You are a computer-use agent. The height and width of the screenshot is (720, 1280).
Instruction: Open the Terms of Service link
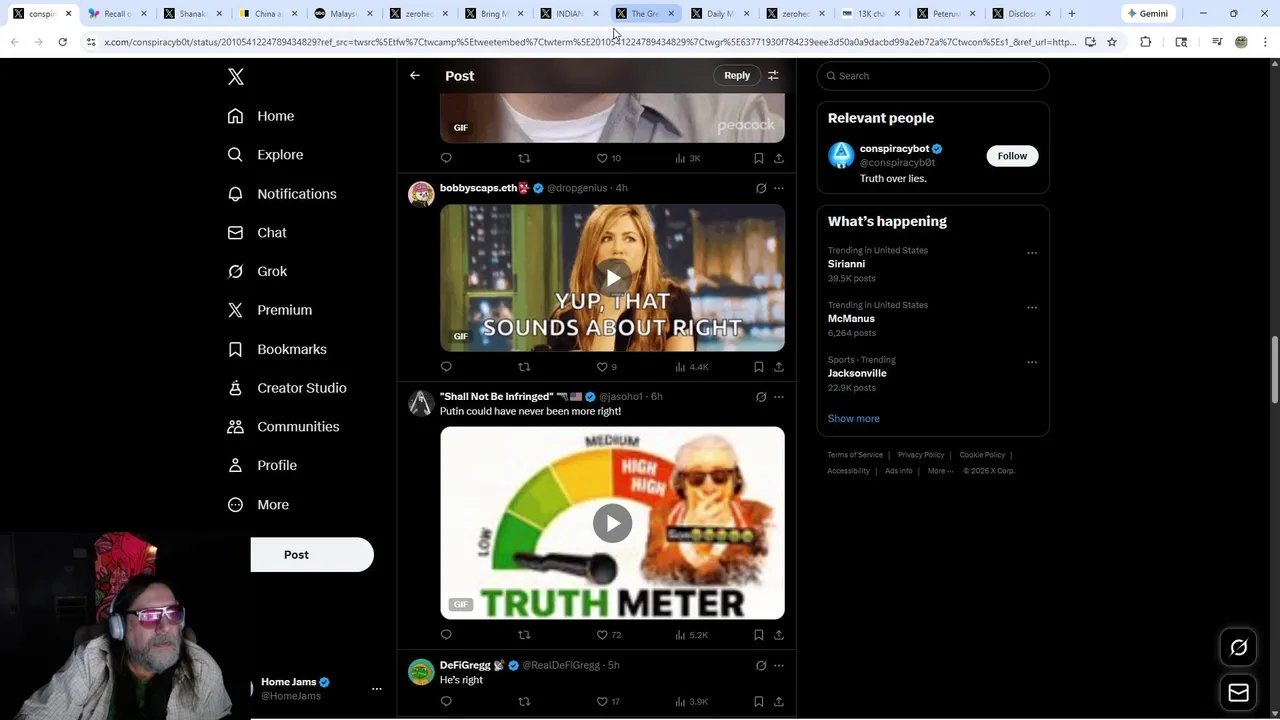click(x=855, y=455)
